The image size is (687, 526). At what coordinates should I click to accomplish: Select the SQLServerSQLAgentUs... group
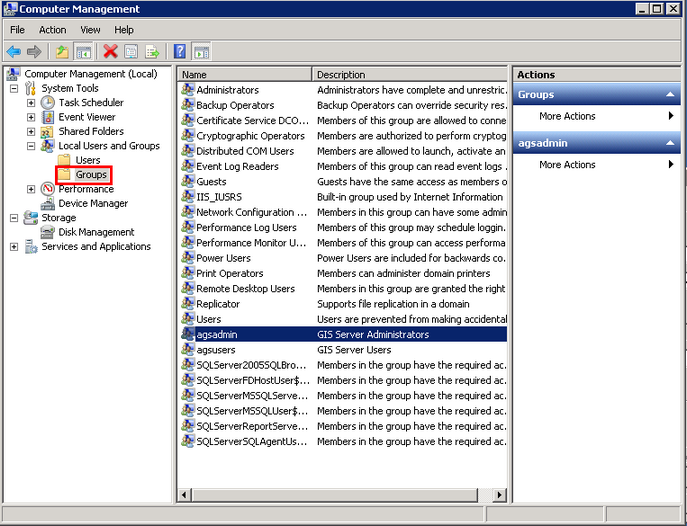point(251,441)
